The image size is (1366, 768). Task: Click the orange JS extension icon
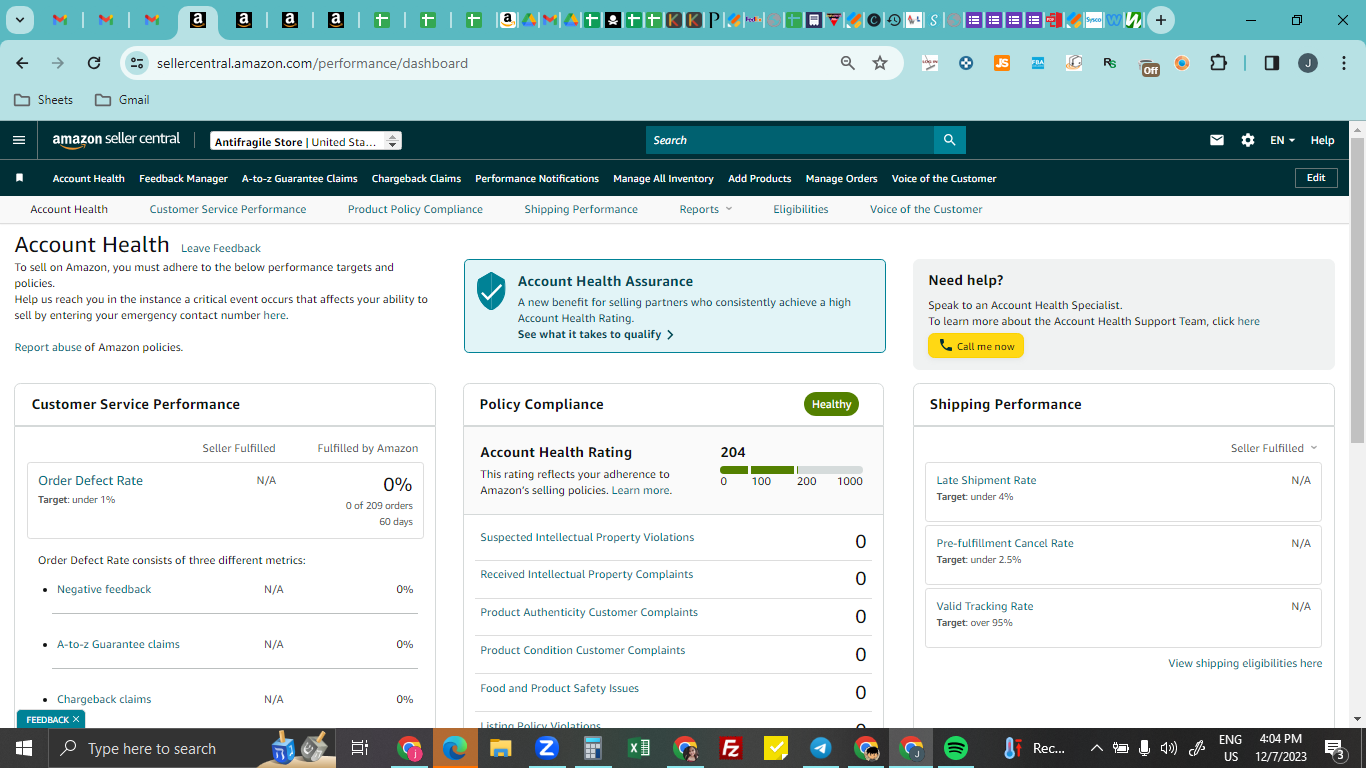click(x=1002, y=63)
